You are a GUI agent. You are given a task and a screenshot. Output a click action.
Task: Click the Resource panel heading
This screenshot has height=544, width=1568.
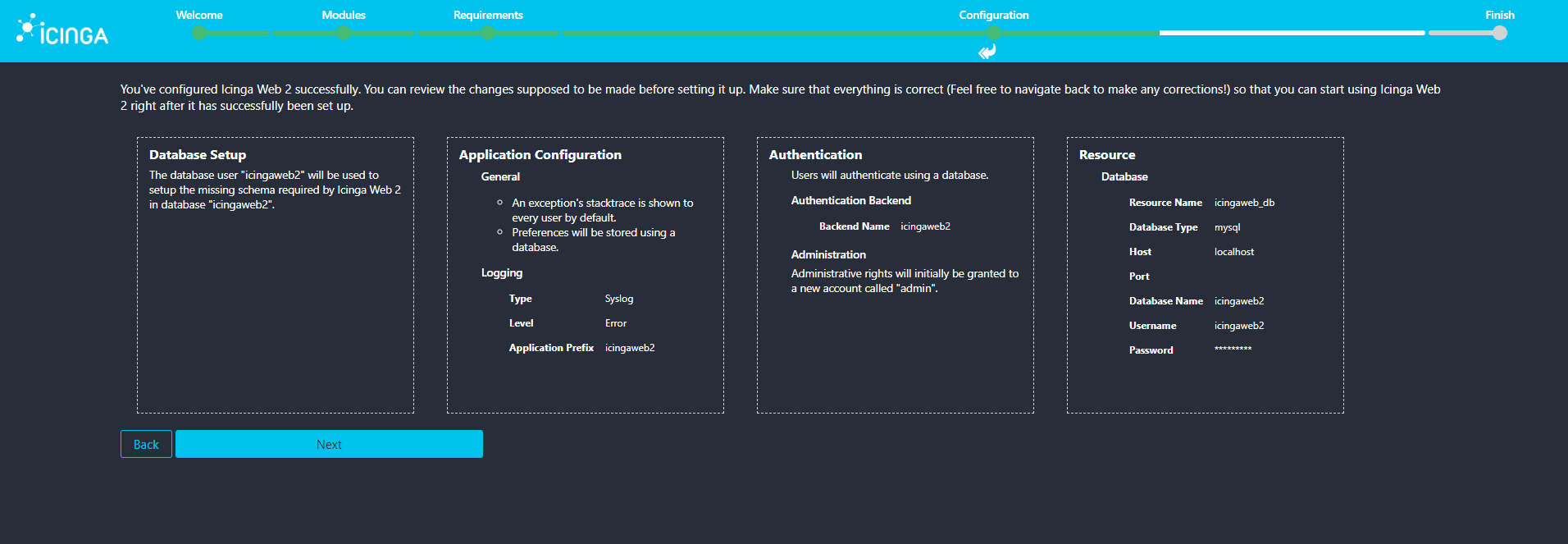1107,154
